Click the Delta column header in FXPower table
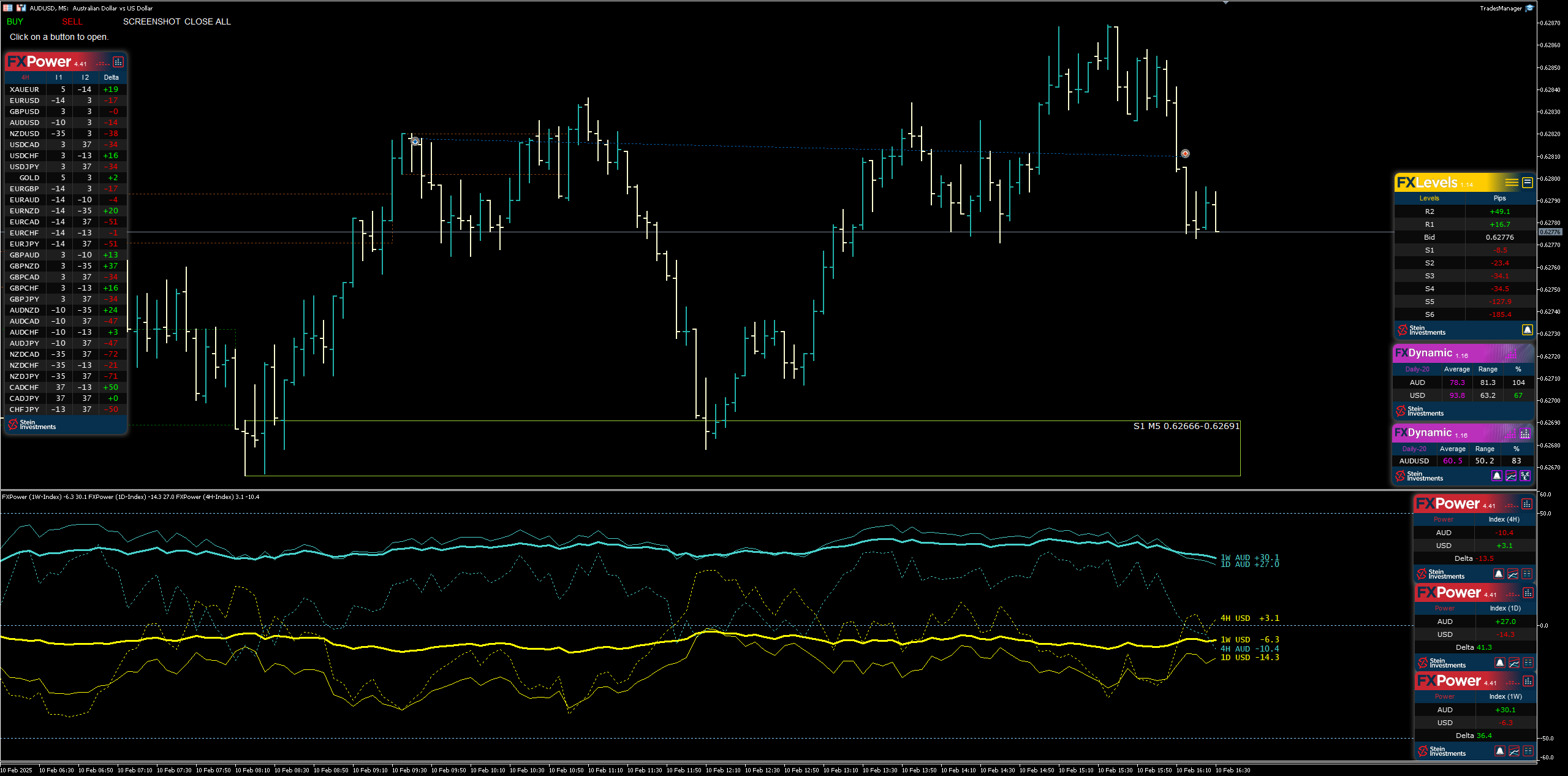The image size is (1568, 776). [111, 77]
